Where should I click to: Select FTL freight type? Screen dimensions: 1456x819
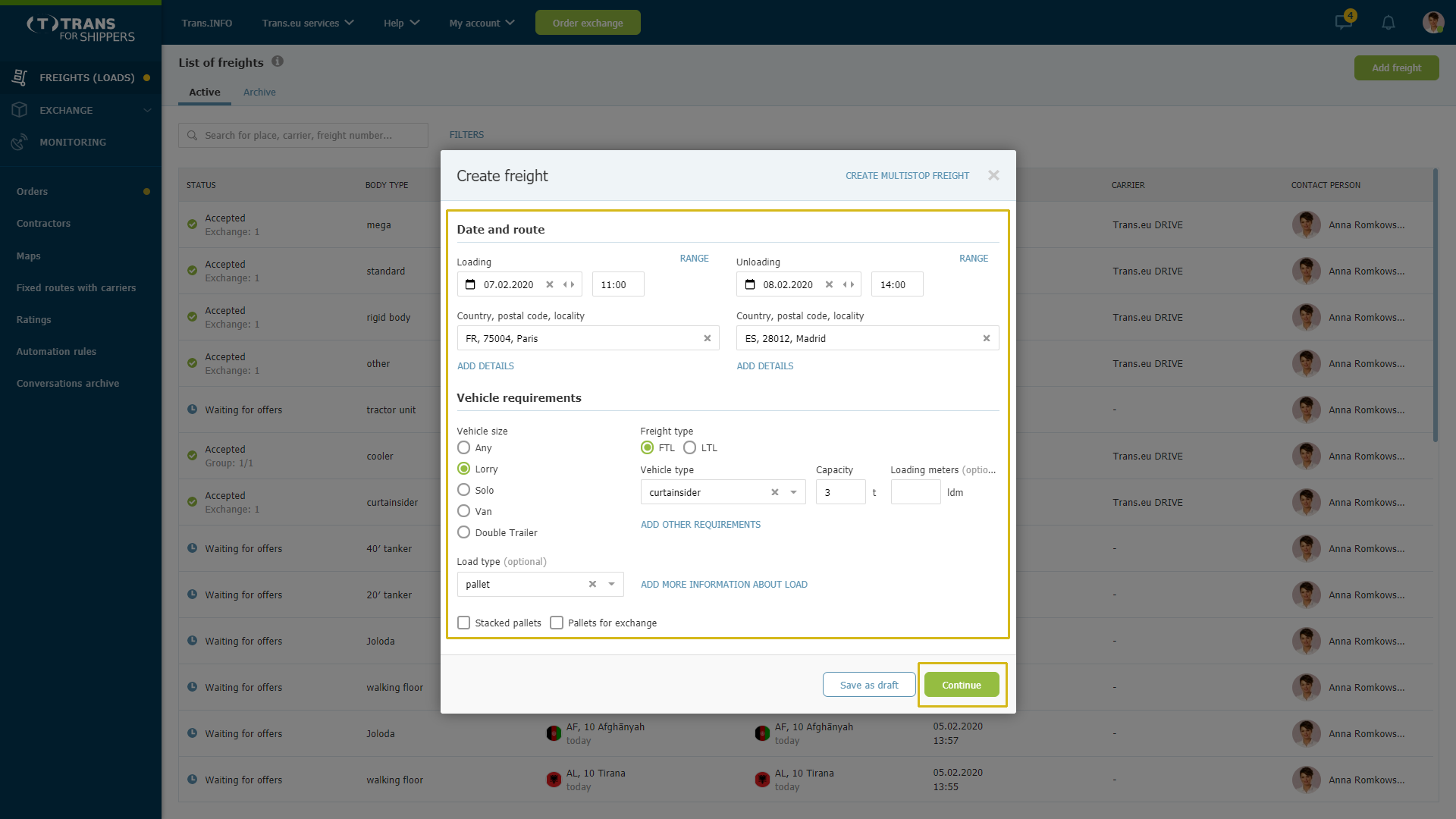tap(647, 447)
